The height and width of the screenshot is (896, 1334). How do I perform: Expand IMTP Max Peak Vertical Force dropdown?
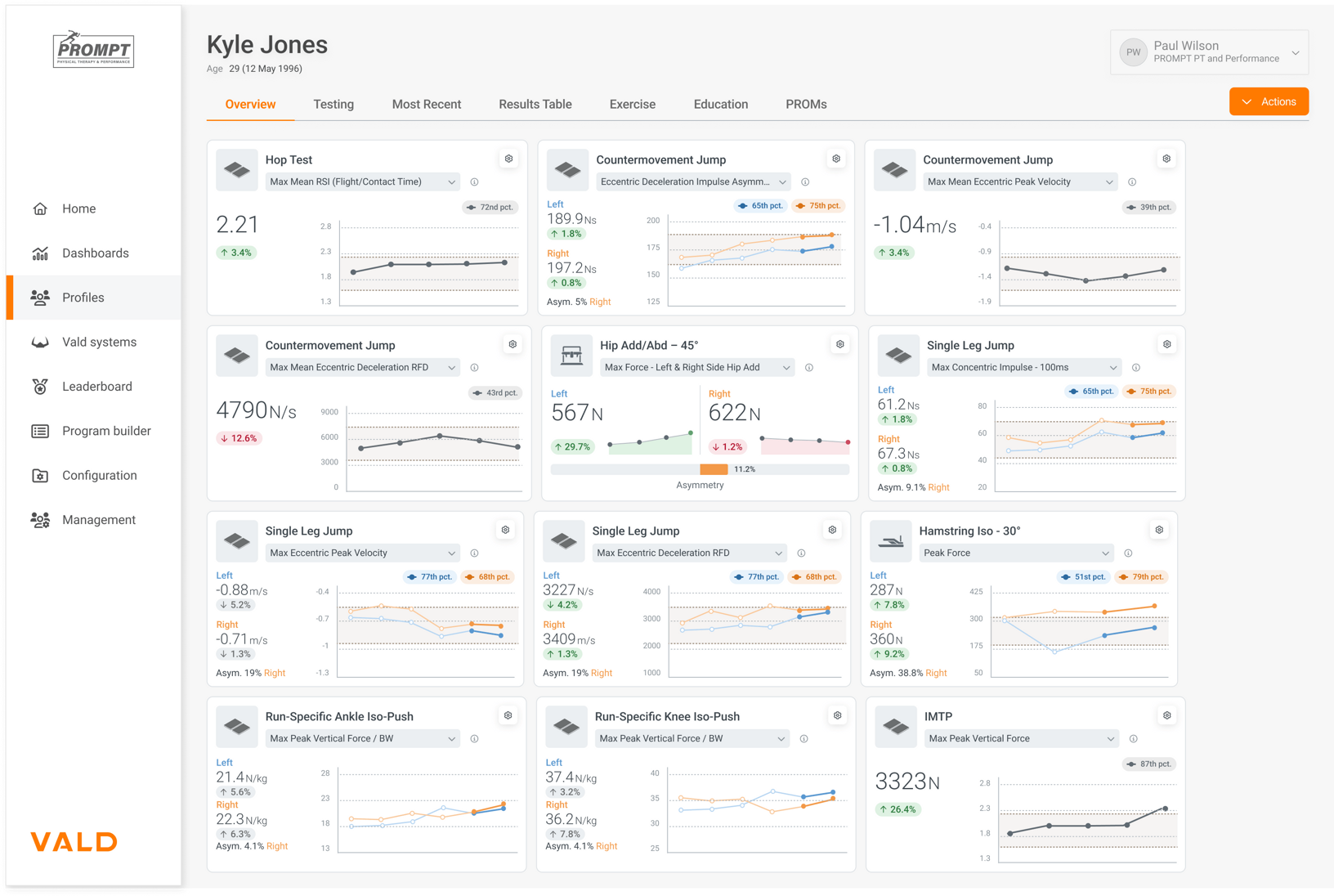[1021, 738]
